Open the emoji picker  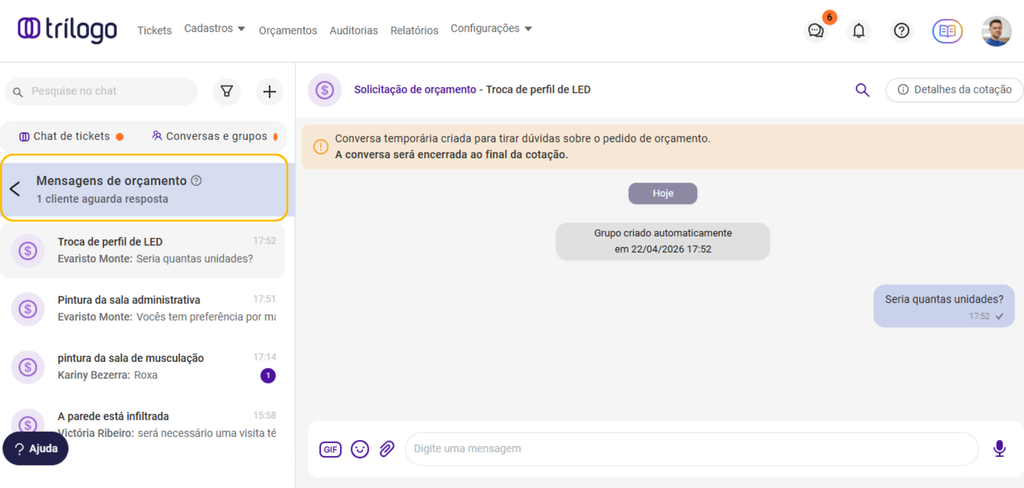360,449
